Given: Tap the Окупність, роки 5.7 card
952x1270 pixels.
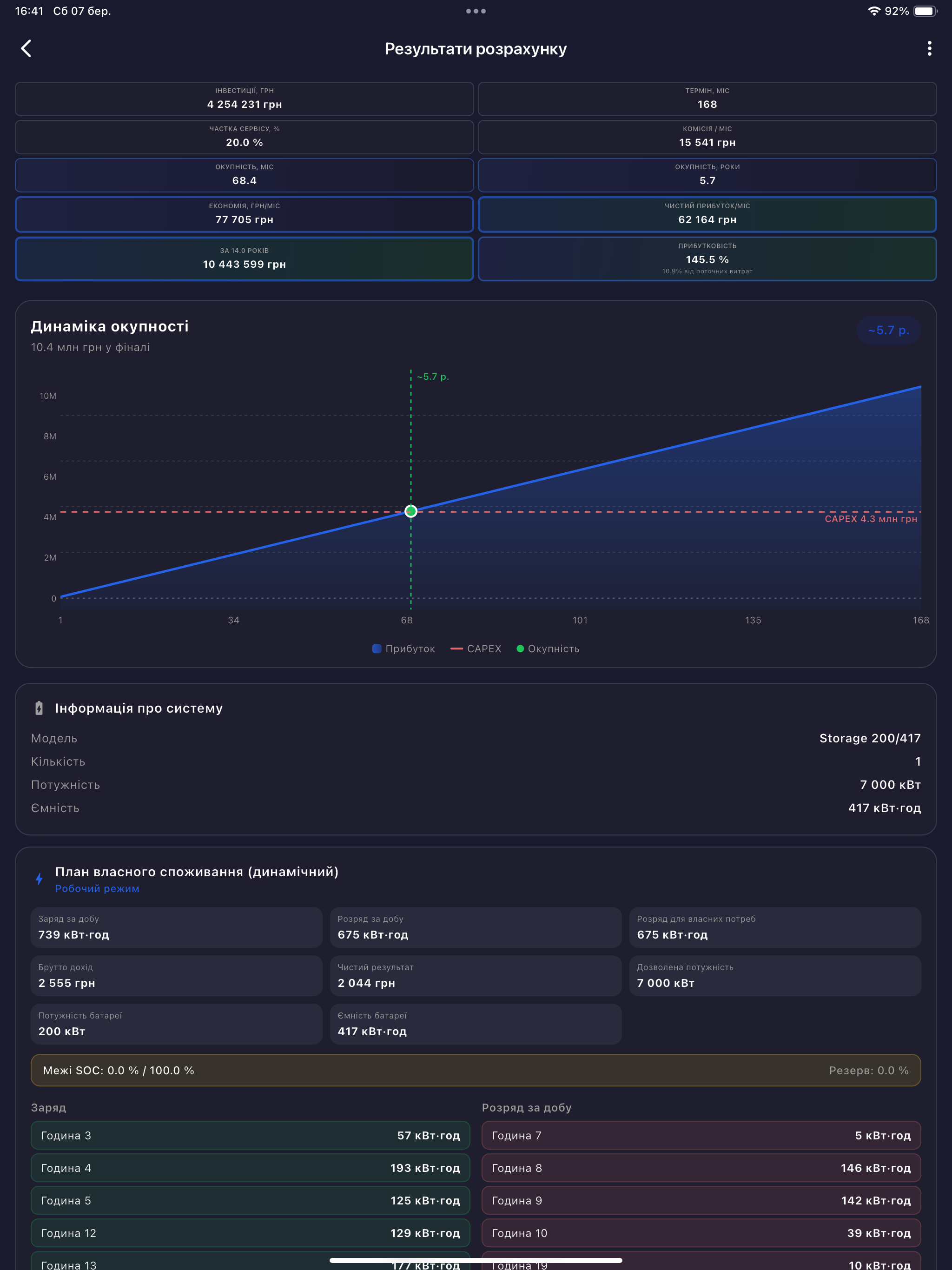Looking at the screenshot, I should [707, 175].
